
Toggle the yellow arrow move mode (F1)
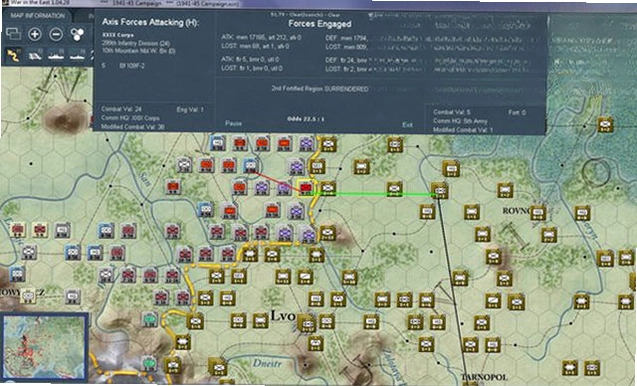[x=13, y=55]
